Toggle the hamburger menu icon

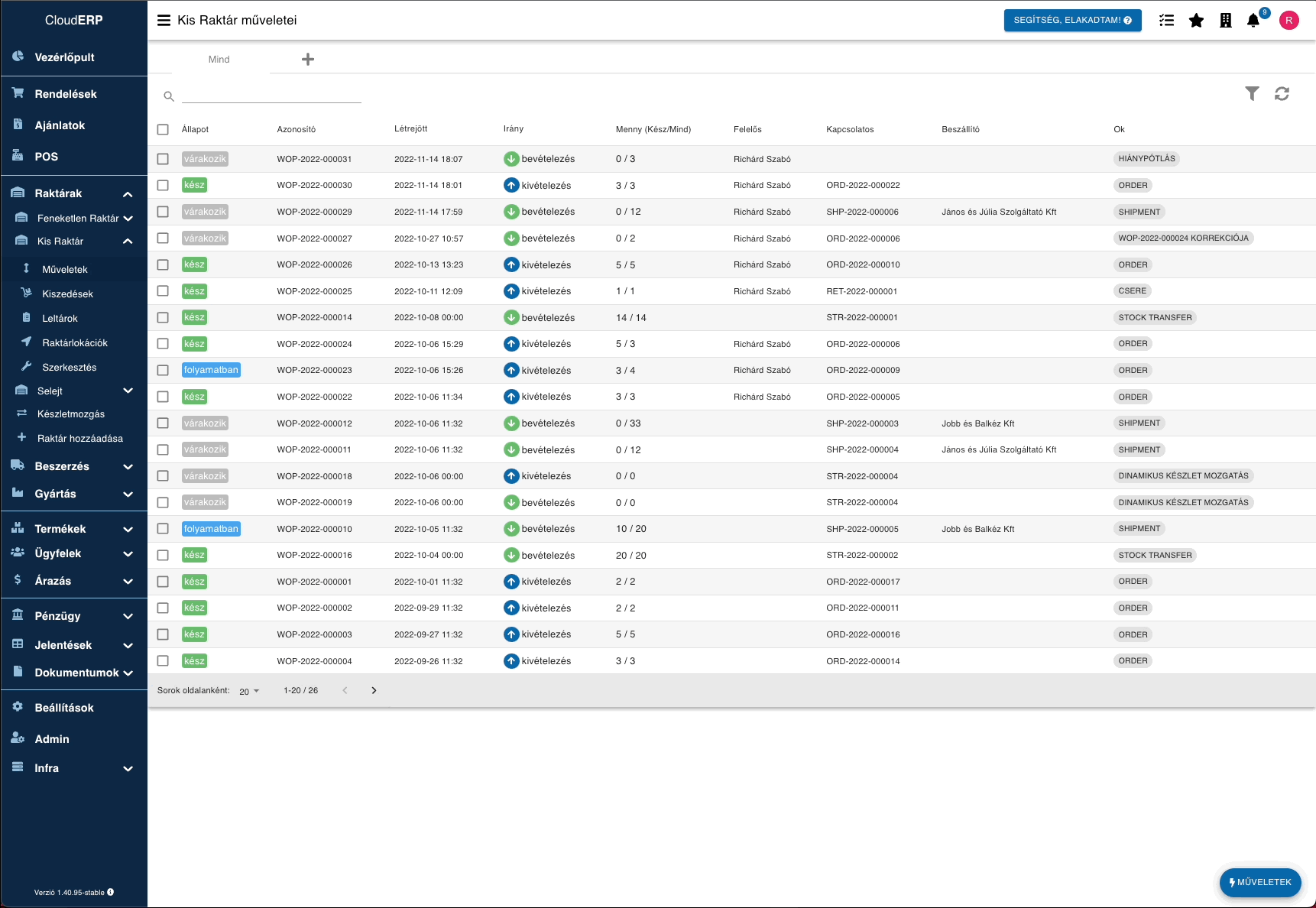pos(164,21)
